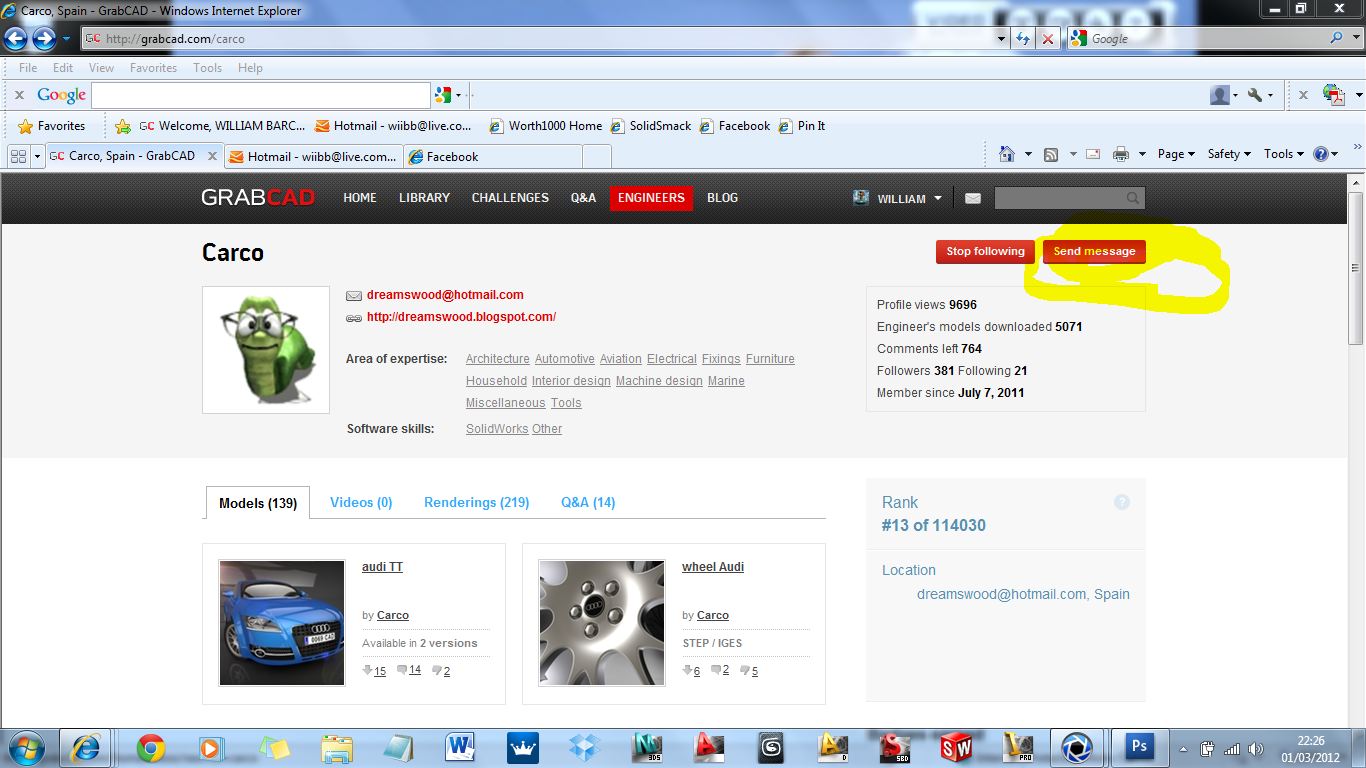This screenshot has height=768, width=1366.
Task: Click the Home house icon in command bar
Action: 1007,154
